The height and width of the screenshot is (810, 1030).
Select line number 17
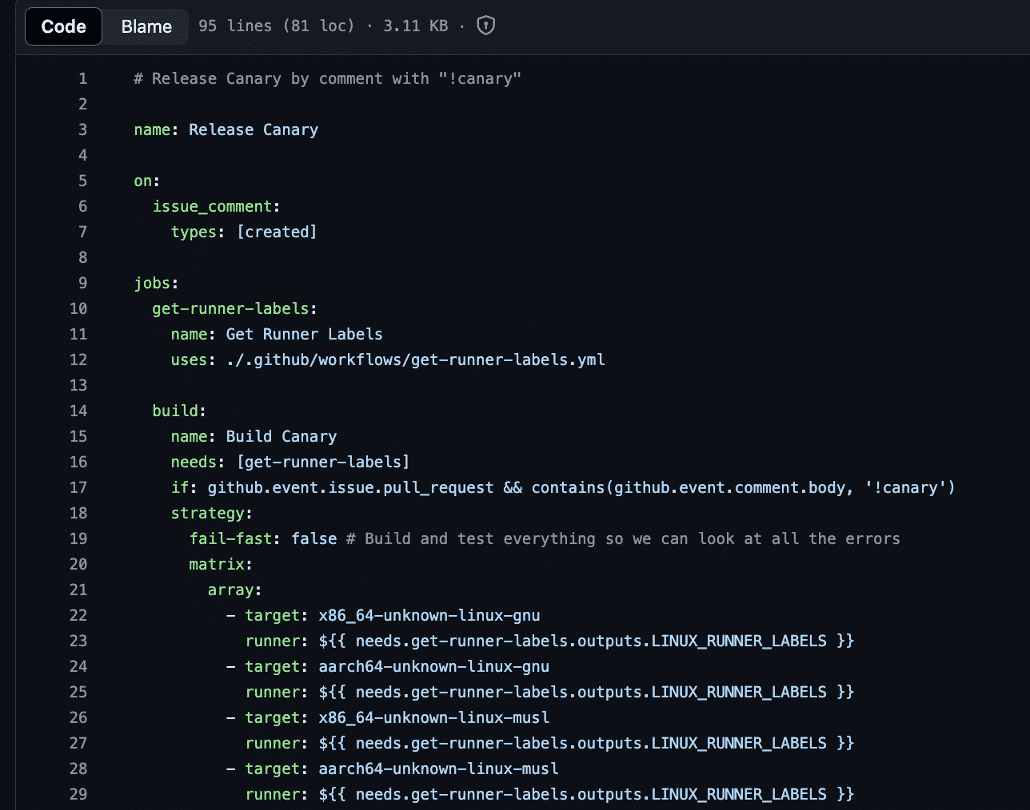pyautogui.click(x=79, y=487)
